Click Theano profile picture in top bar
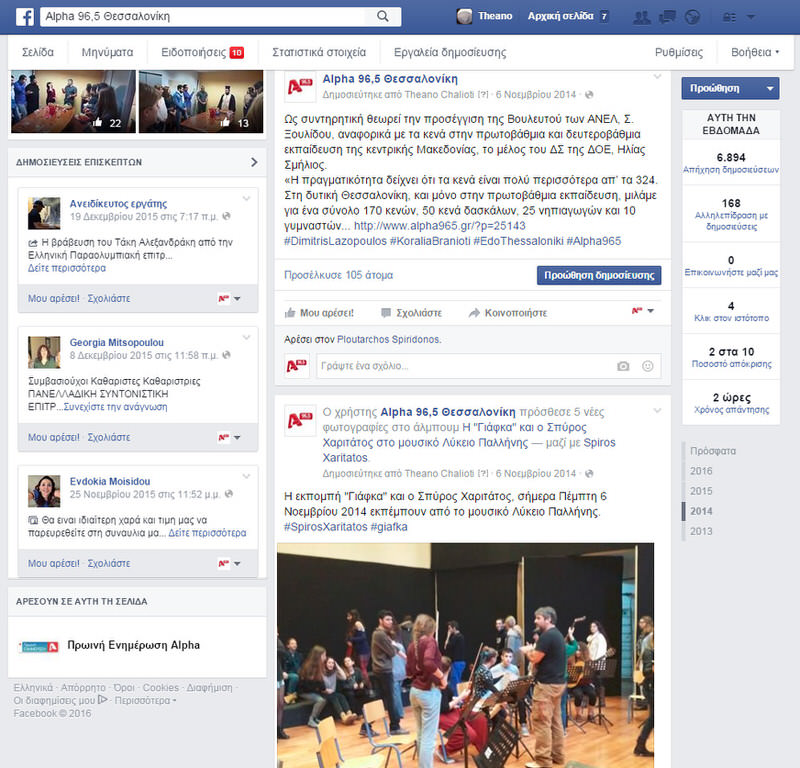Viewport: 800px width, 768px height. point(464,16)
